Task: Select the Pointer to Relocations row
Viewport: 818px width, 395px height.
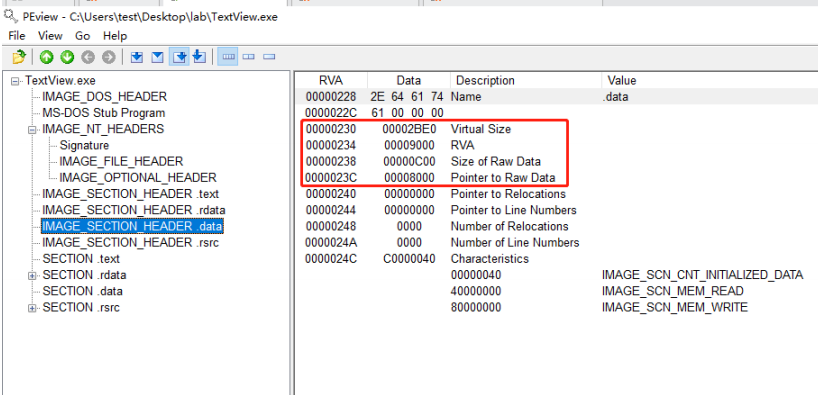Action: click(557, 194)
